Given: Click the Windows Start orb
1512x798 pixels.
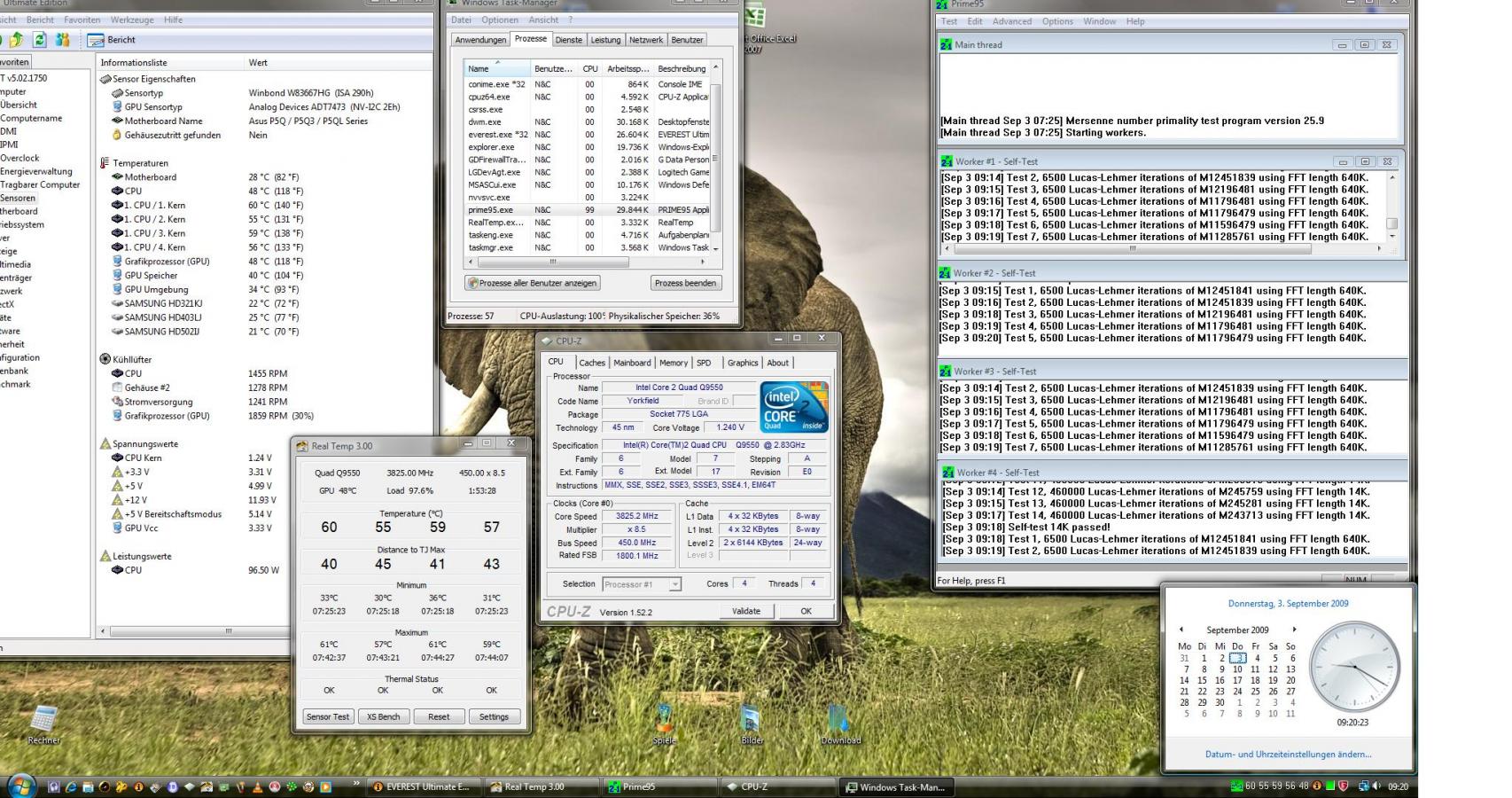Looking at the screenshot, I should pos(21,786).
